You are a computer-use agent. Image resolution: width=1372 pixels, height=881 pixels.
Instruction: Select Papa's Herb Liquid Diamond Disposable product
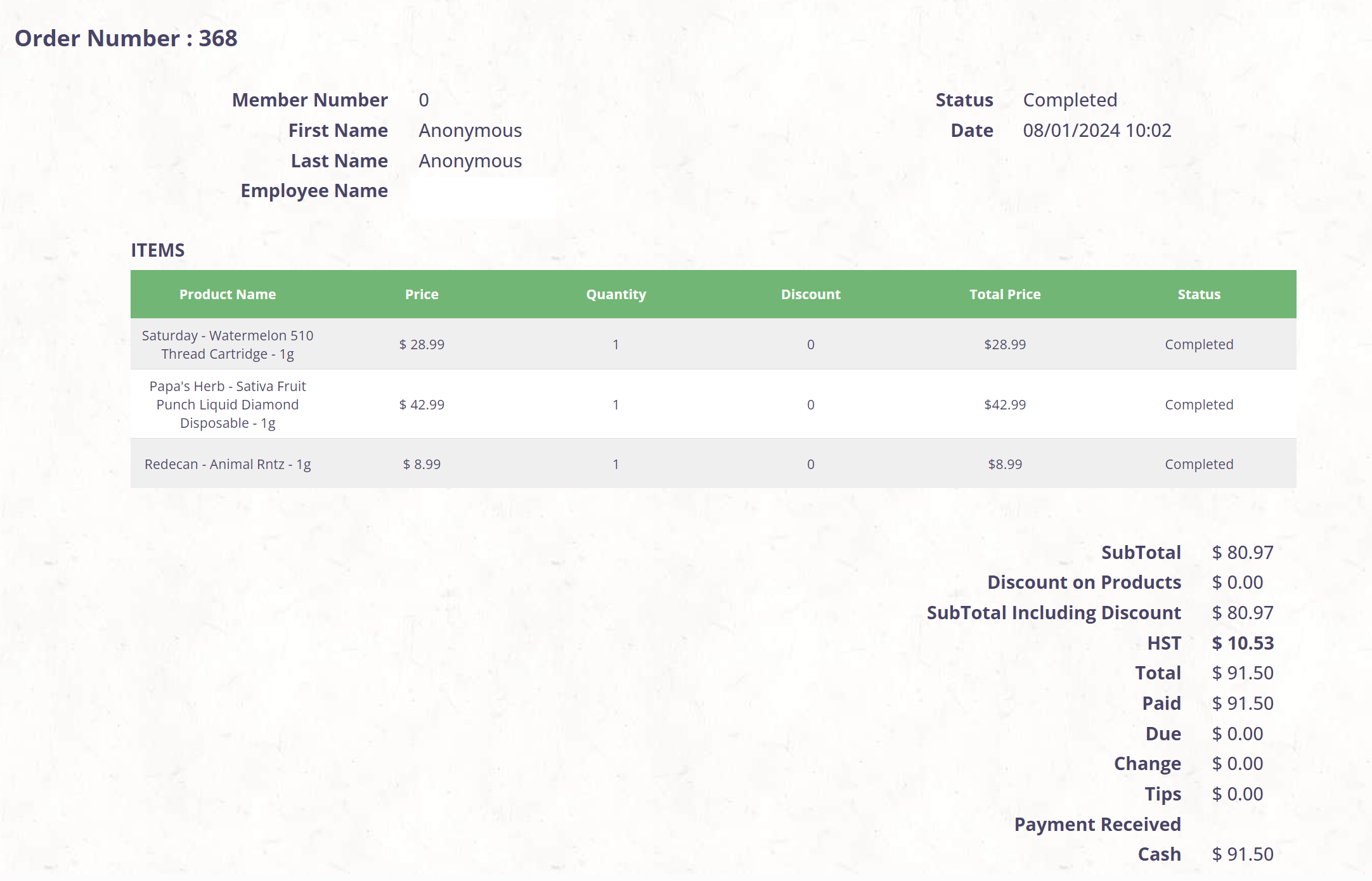click(x=228, y=404)
